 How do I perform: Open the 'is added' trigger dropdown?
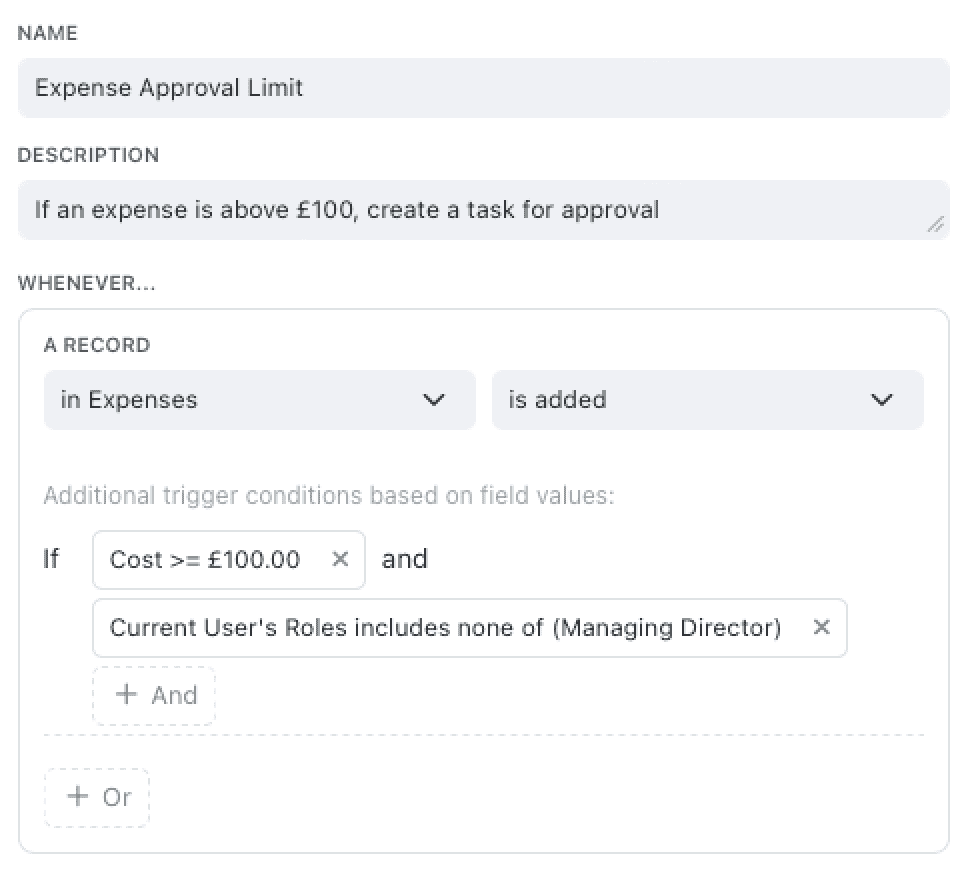(x=707, y=400)
